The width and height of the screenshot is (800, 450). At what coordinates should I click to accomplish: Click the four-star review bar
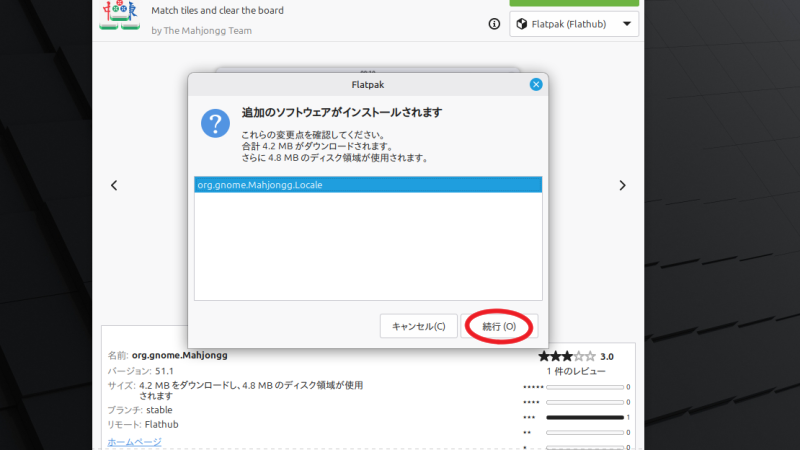pyautogui.click(x=585, y=402)
